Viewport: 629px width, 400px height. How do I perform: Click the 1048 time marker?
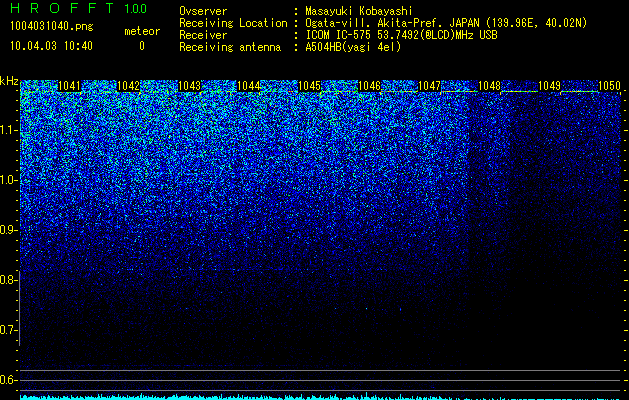point(489,86)
